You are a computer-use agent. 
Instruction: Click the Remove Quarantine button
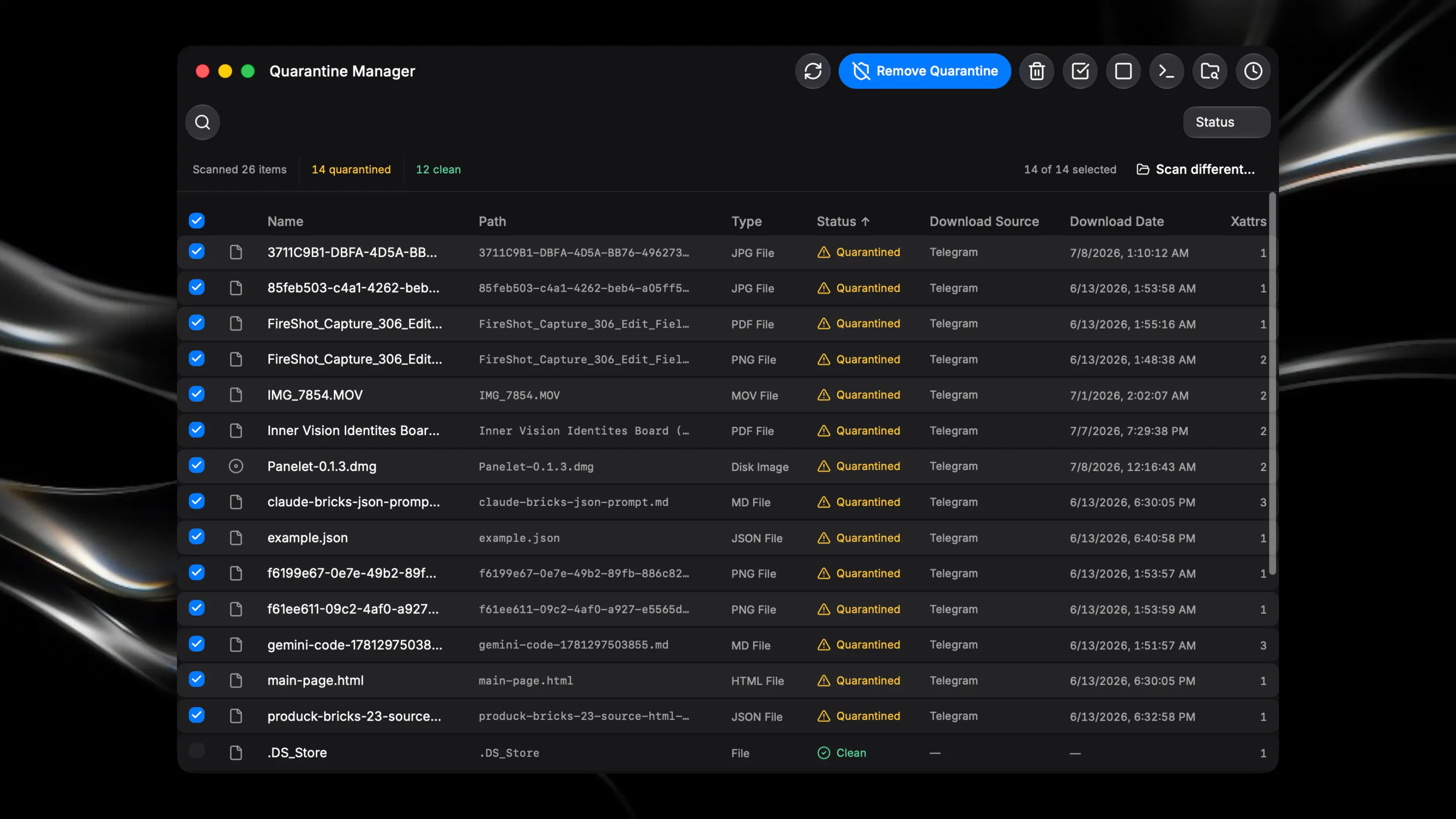(925, 71)
